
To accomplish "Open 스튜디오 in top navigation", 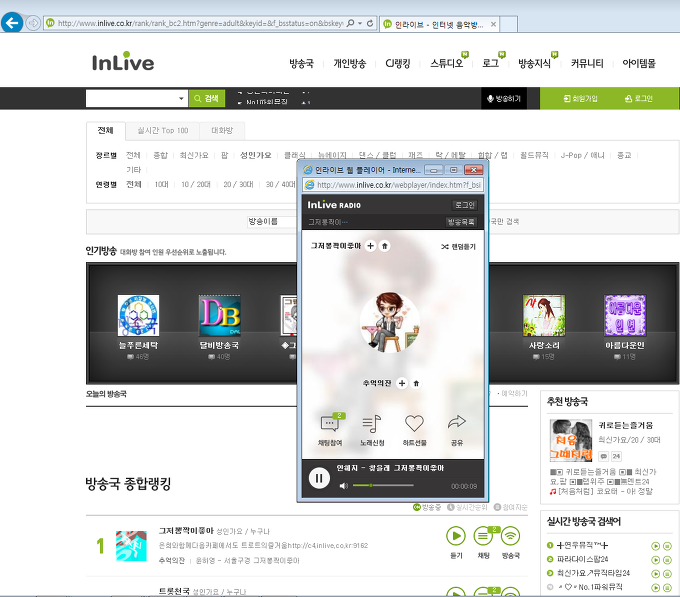I will tap(446, 64).
